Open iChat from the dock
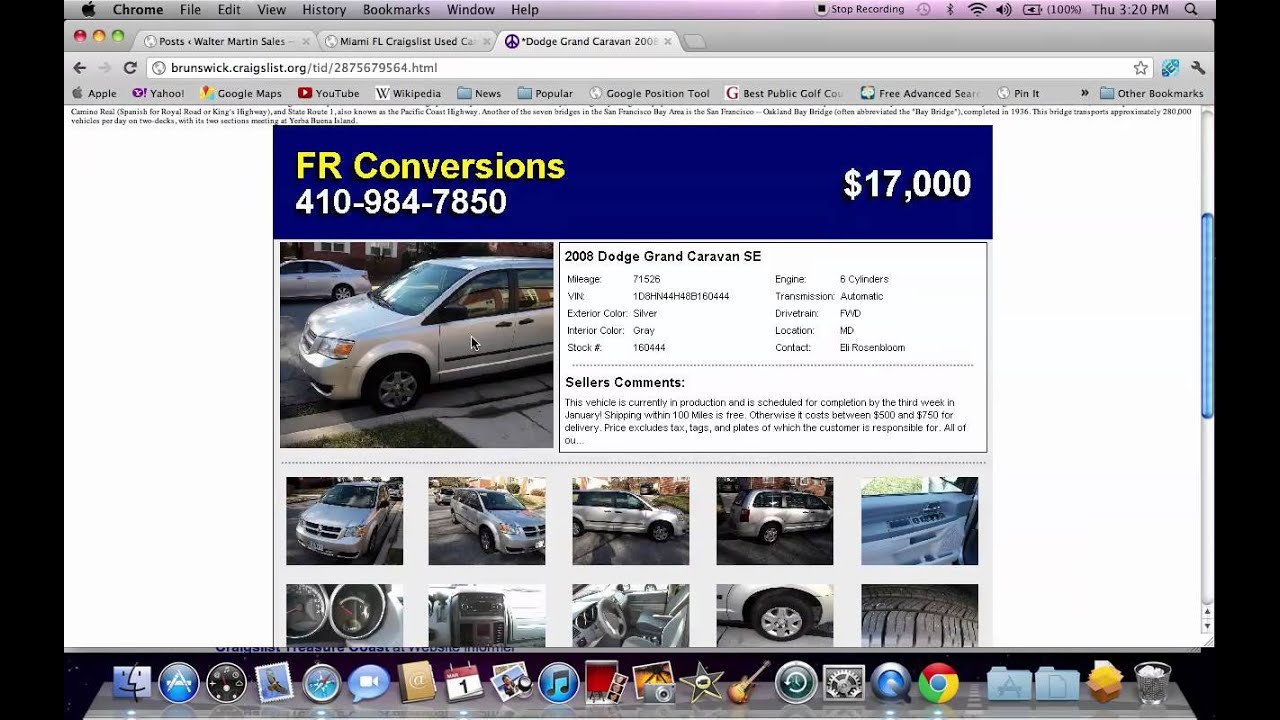Viewport: 1280px width, 720px height. pyautogui.click(x=368, y=684)
